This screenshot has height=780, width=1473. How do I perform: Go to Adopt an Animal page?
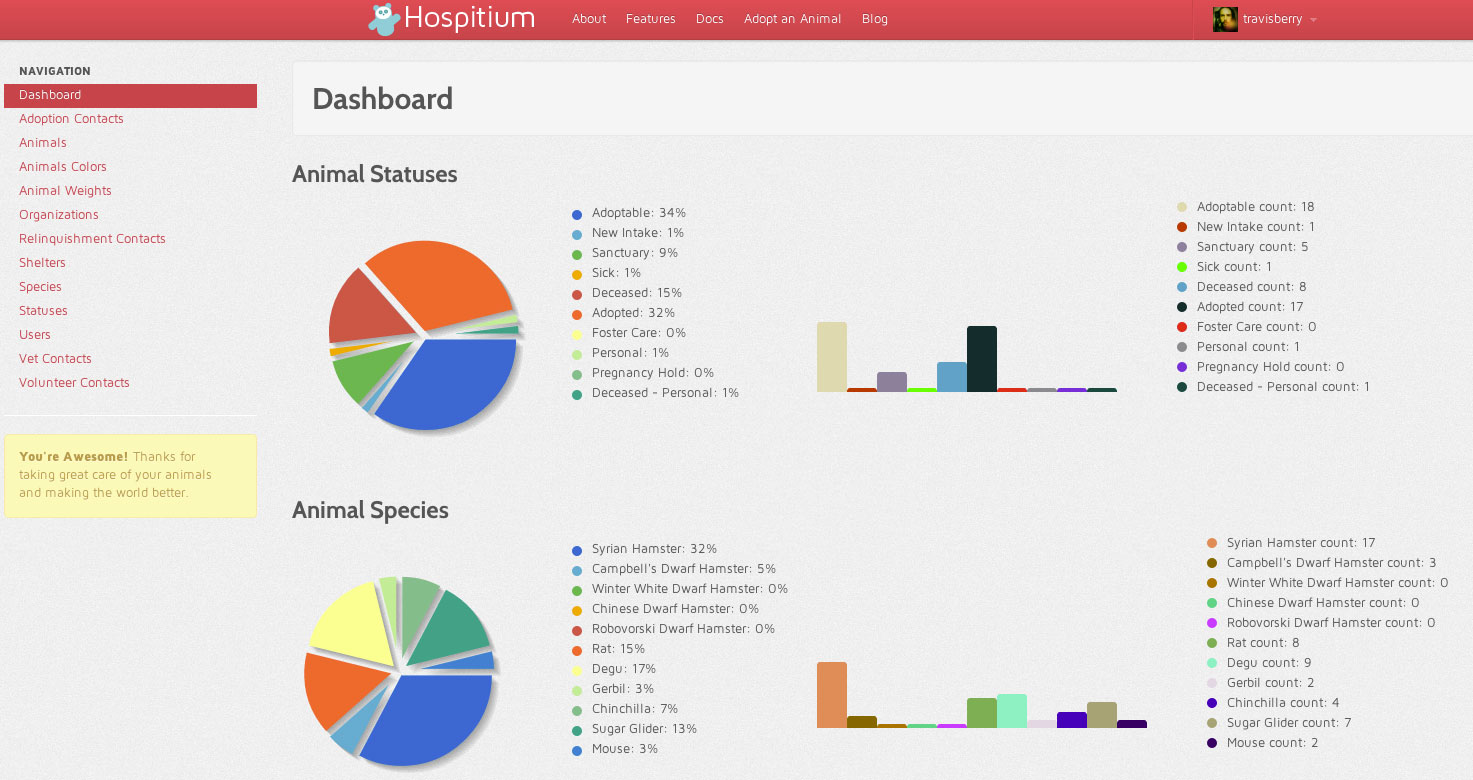792,19
